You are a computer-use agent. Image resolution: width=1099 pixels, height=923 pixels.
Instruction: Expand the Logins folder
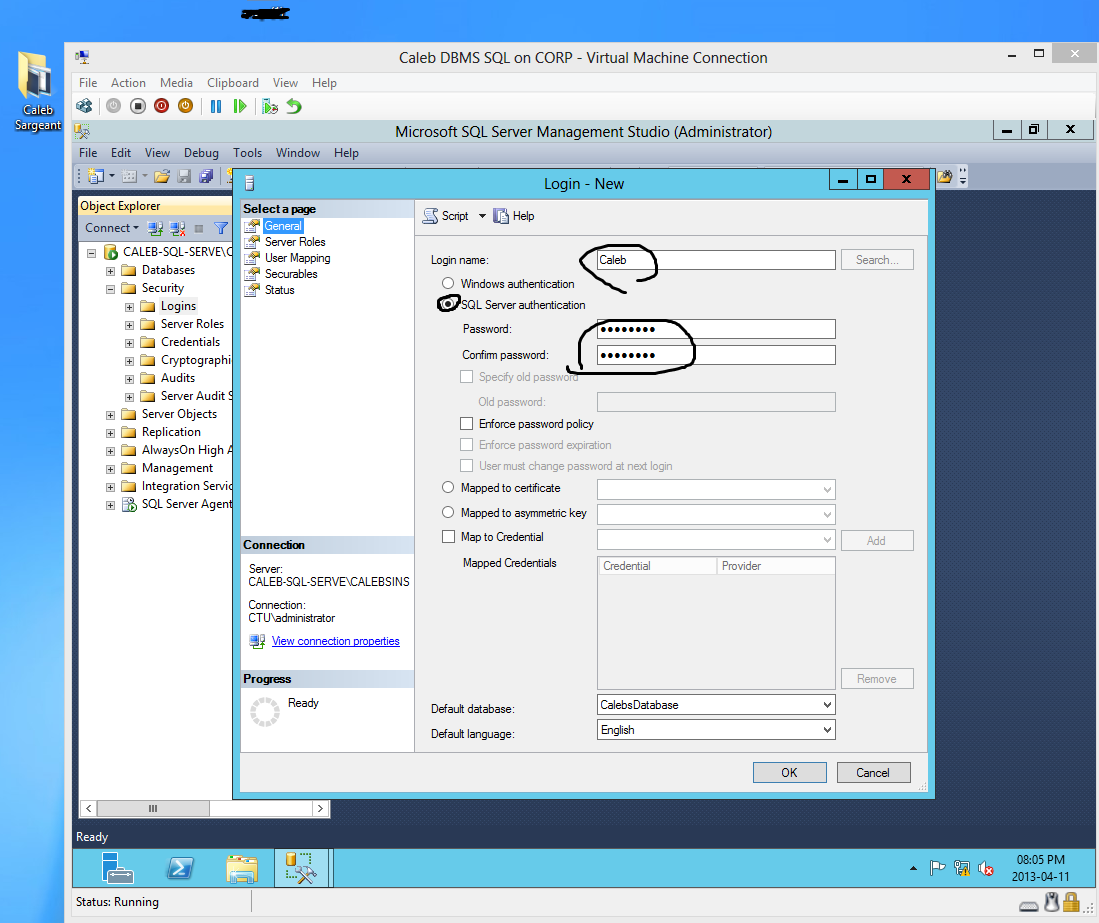point(130,307)
